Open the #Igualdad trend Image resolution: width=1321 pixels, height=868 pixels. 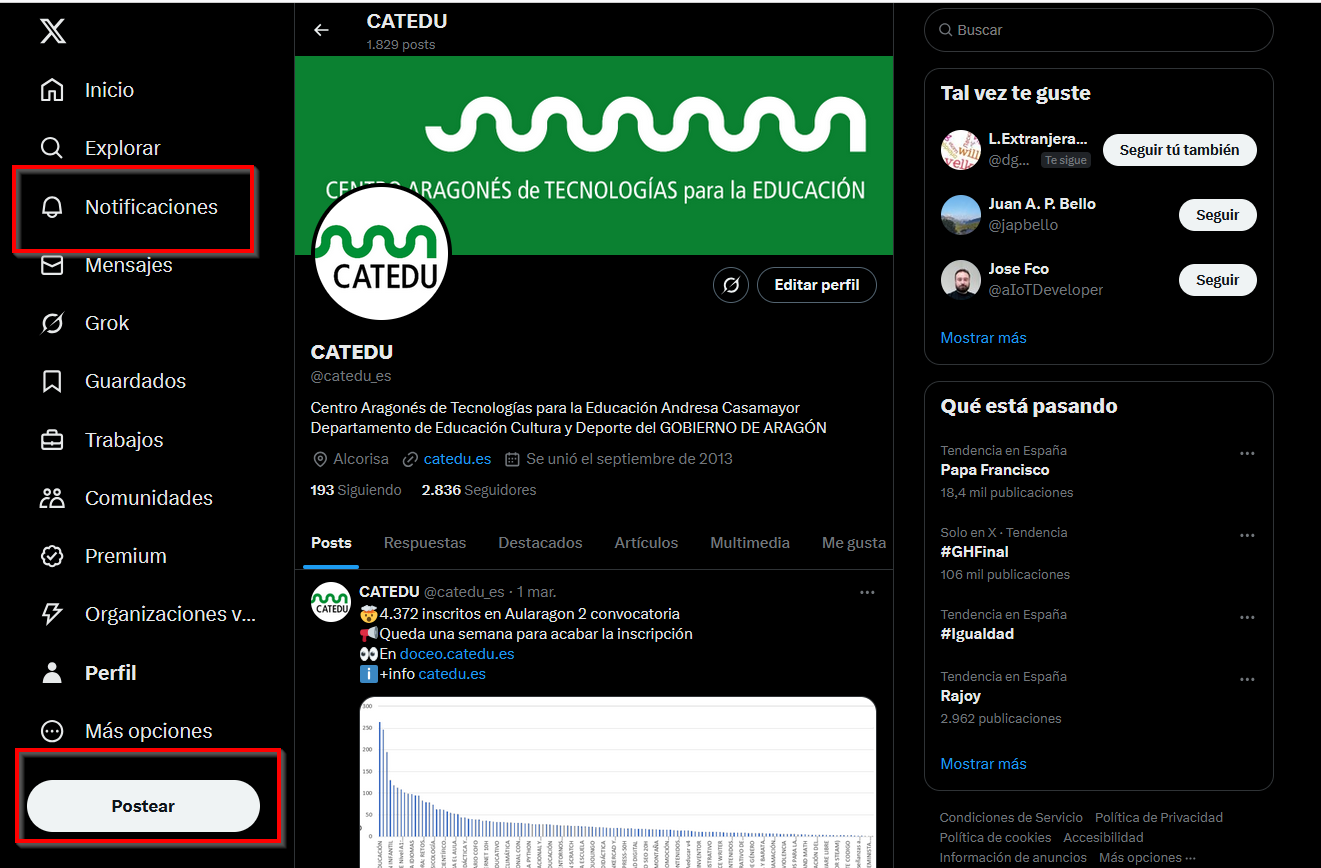[977, 634]
